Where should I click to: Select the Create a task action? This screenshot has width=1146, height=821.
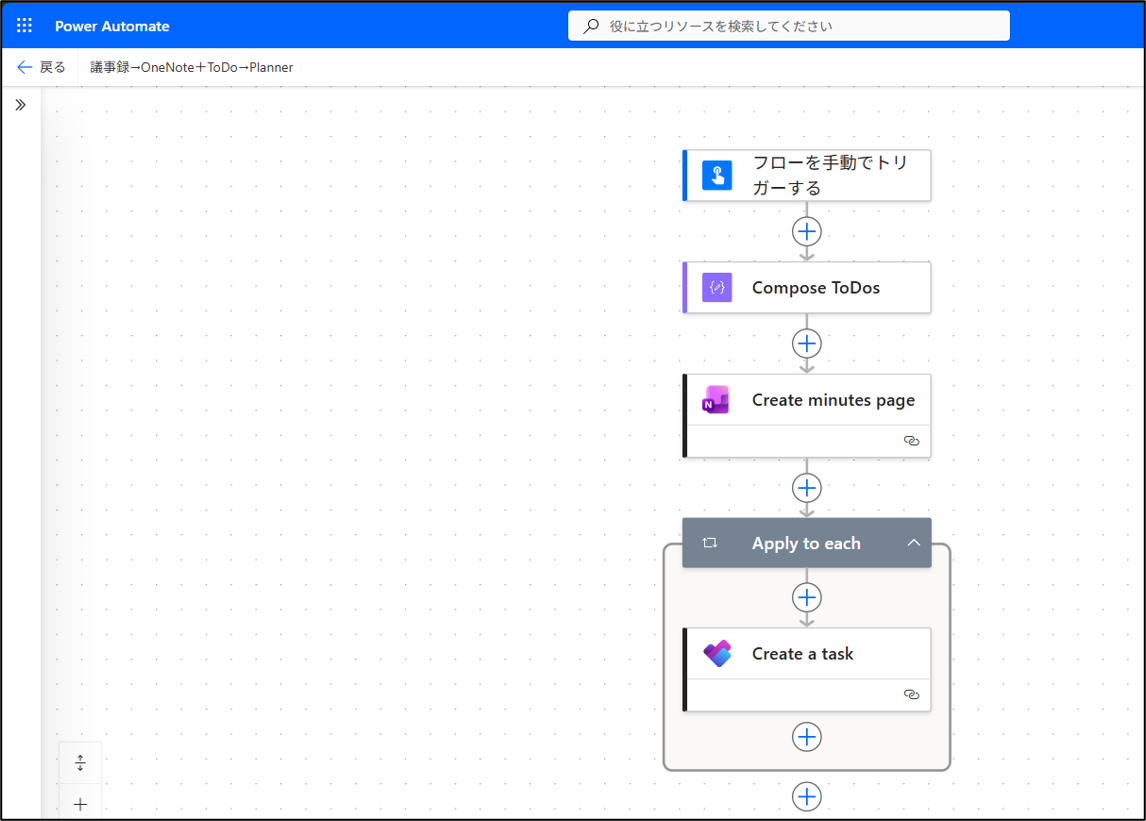(807, 670)
